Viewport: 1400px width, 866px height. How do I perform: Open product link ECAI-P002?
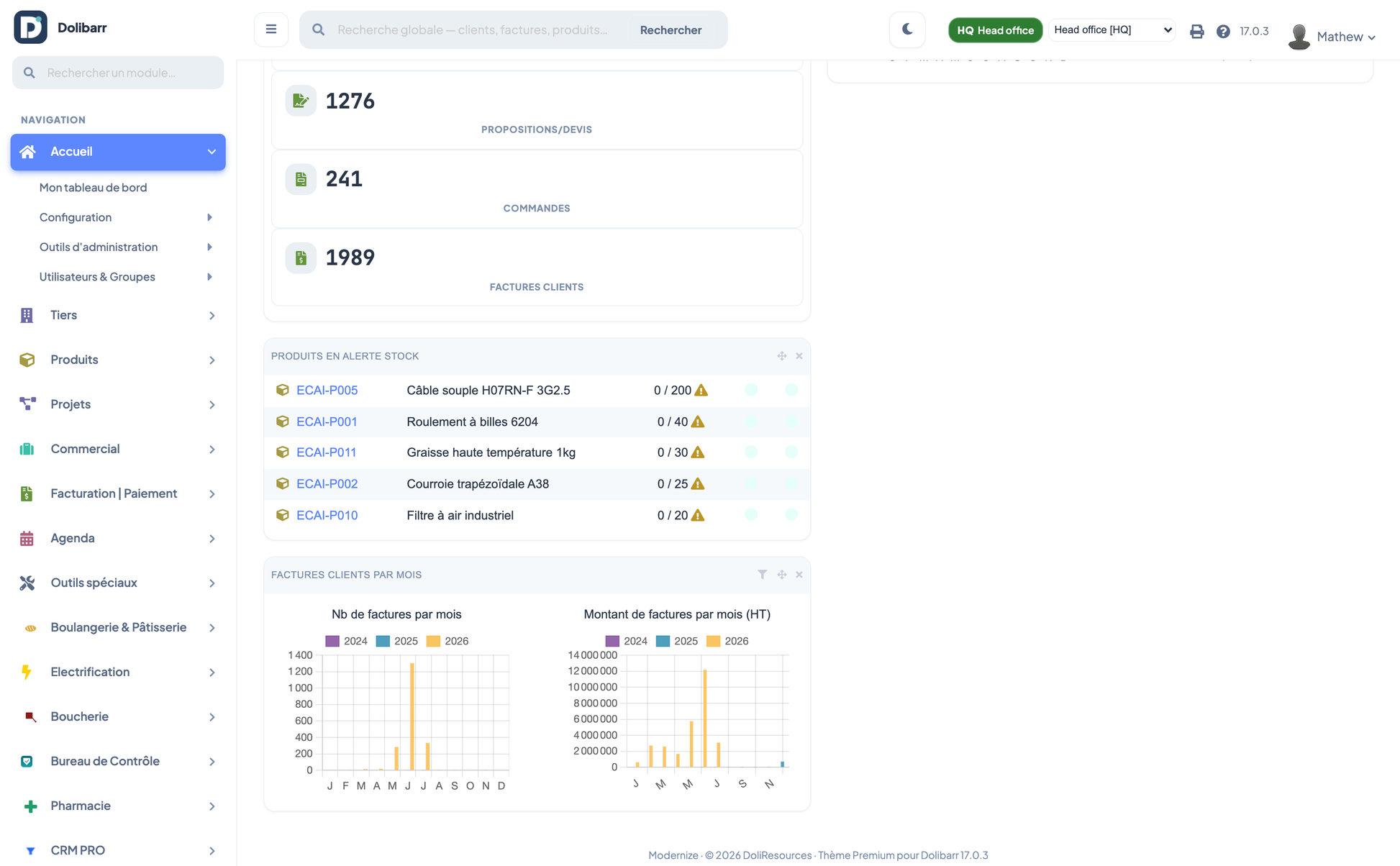coord(327,484)
